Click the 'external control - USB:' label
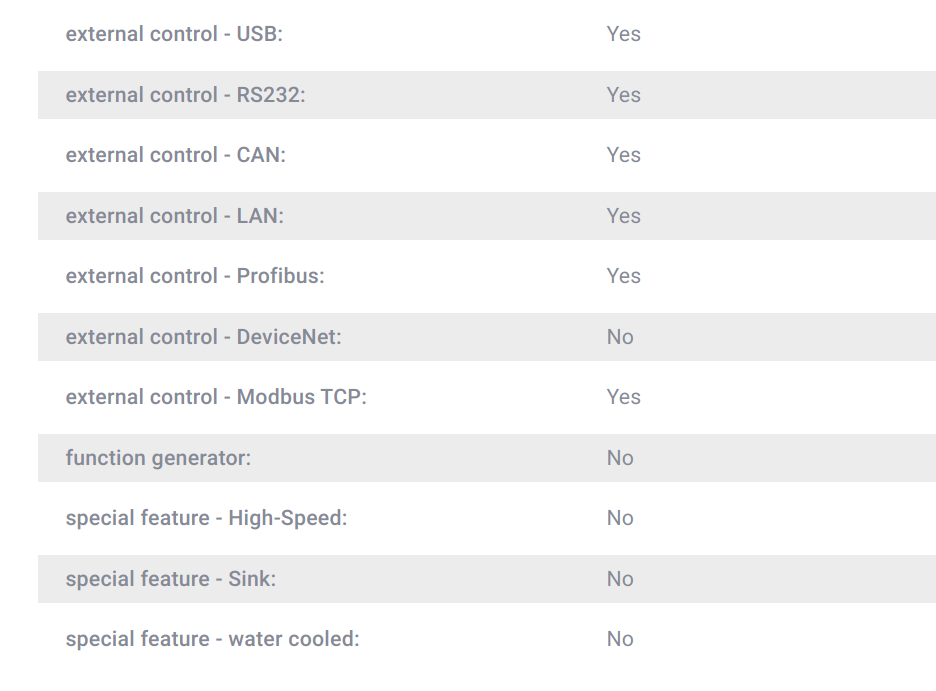This screenshot has width=936, height=691. pos(174,34)
